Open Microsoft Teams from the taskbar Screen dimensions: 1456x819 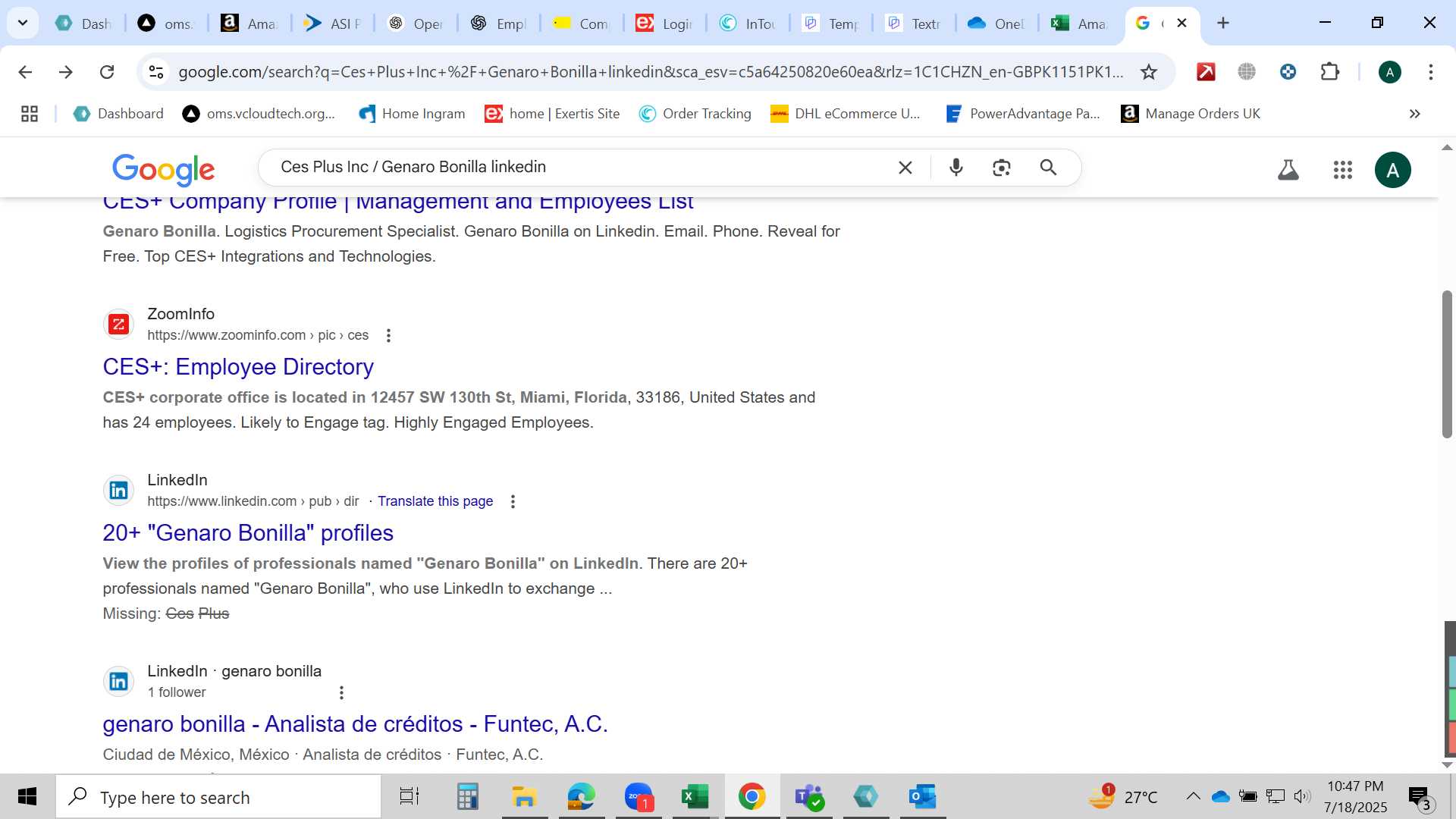[x=809, y=797]
